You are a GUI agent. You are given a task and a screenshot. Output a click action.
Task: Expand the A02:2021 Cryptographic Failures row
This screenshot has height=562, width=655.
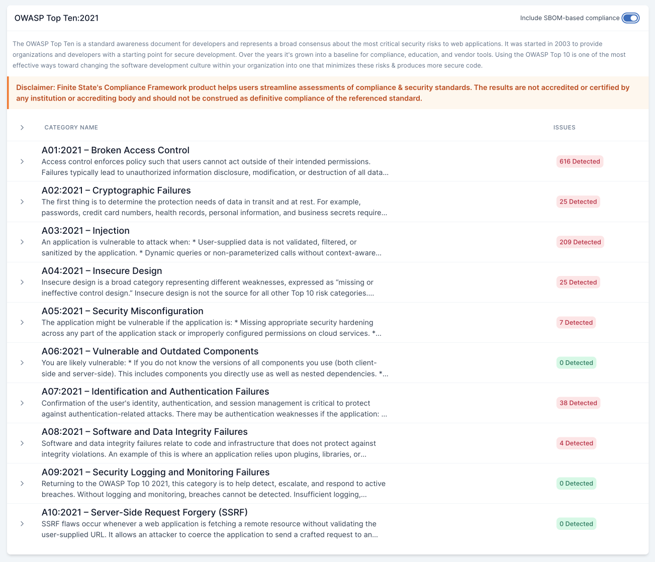click(x=22, y=202)
